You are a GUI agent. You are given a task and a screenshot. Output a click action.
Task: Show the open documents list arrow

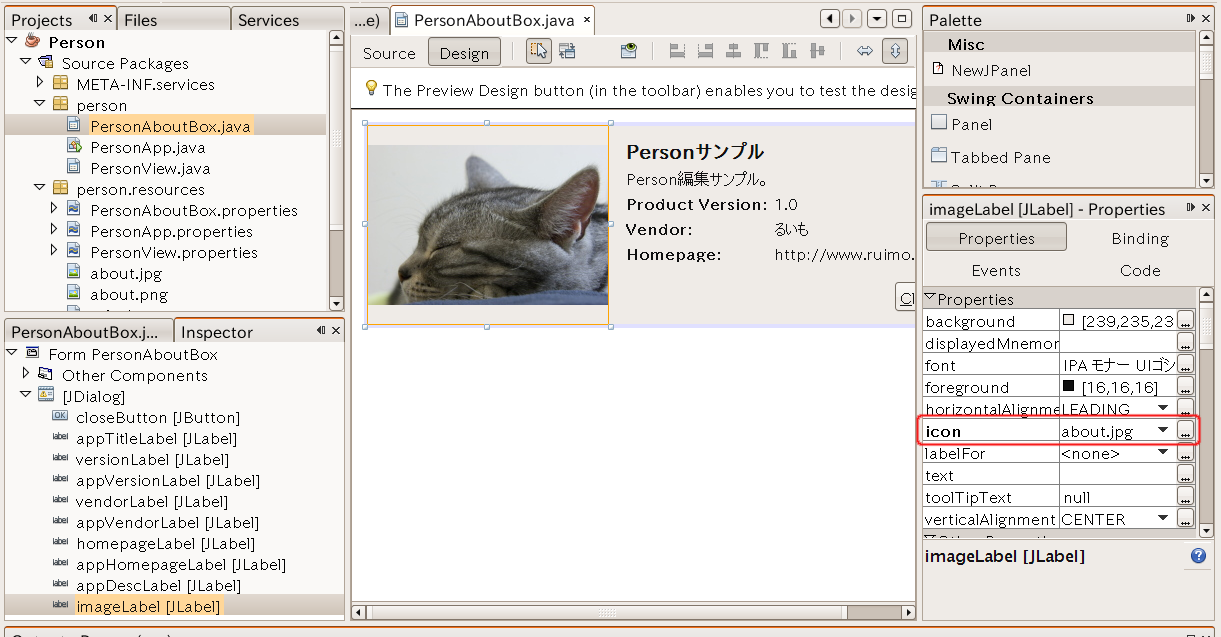877,19
